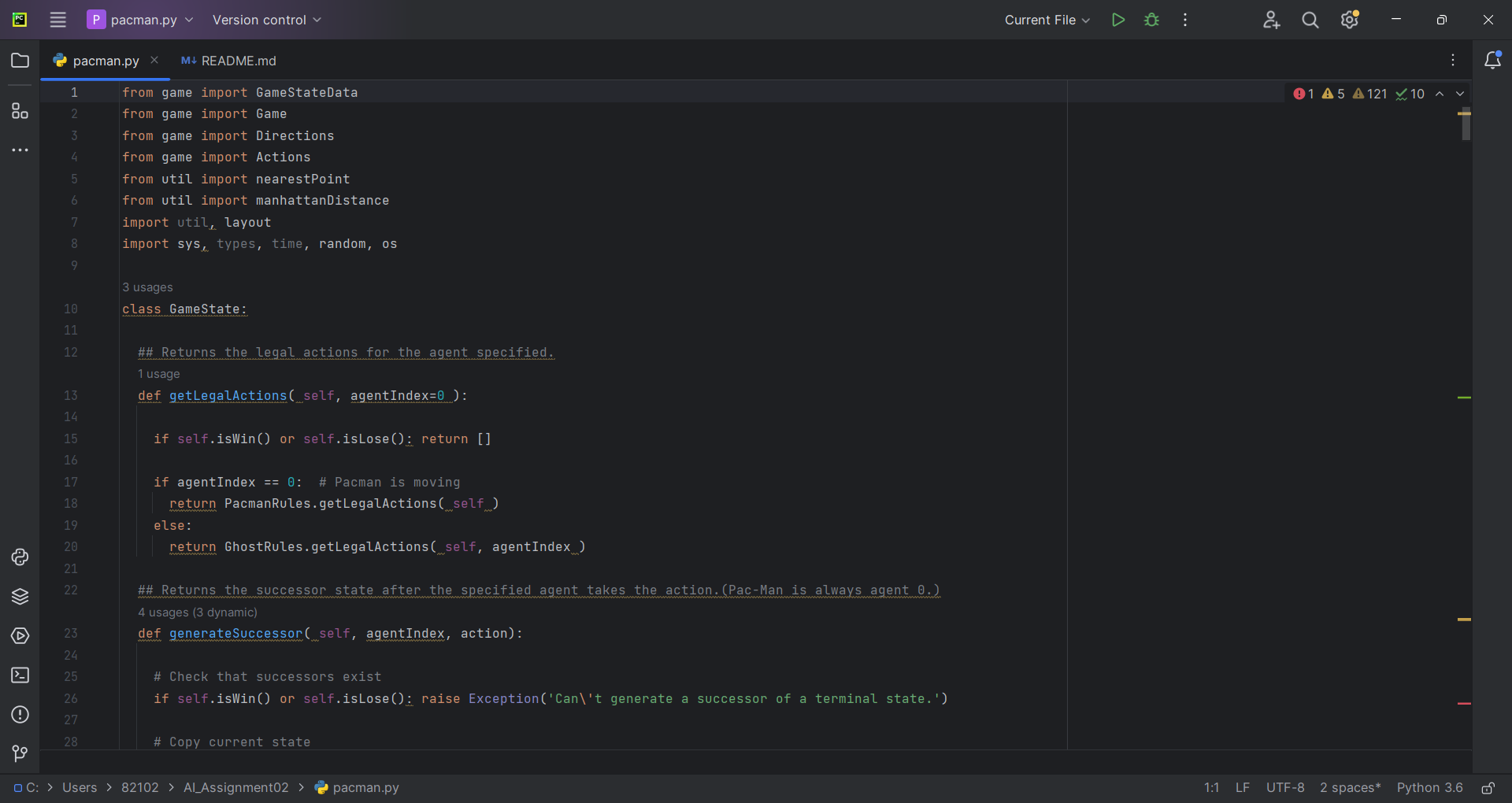Open editor tabs options menu
The height and width of the screenshot is (803, 1512).
click(x=1453, y=61)
